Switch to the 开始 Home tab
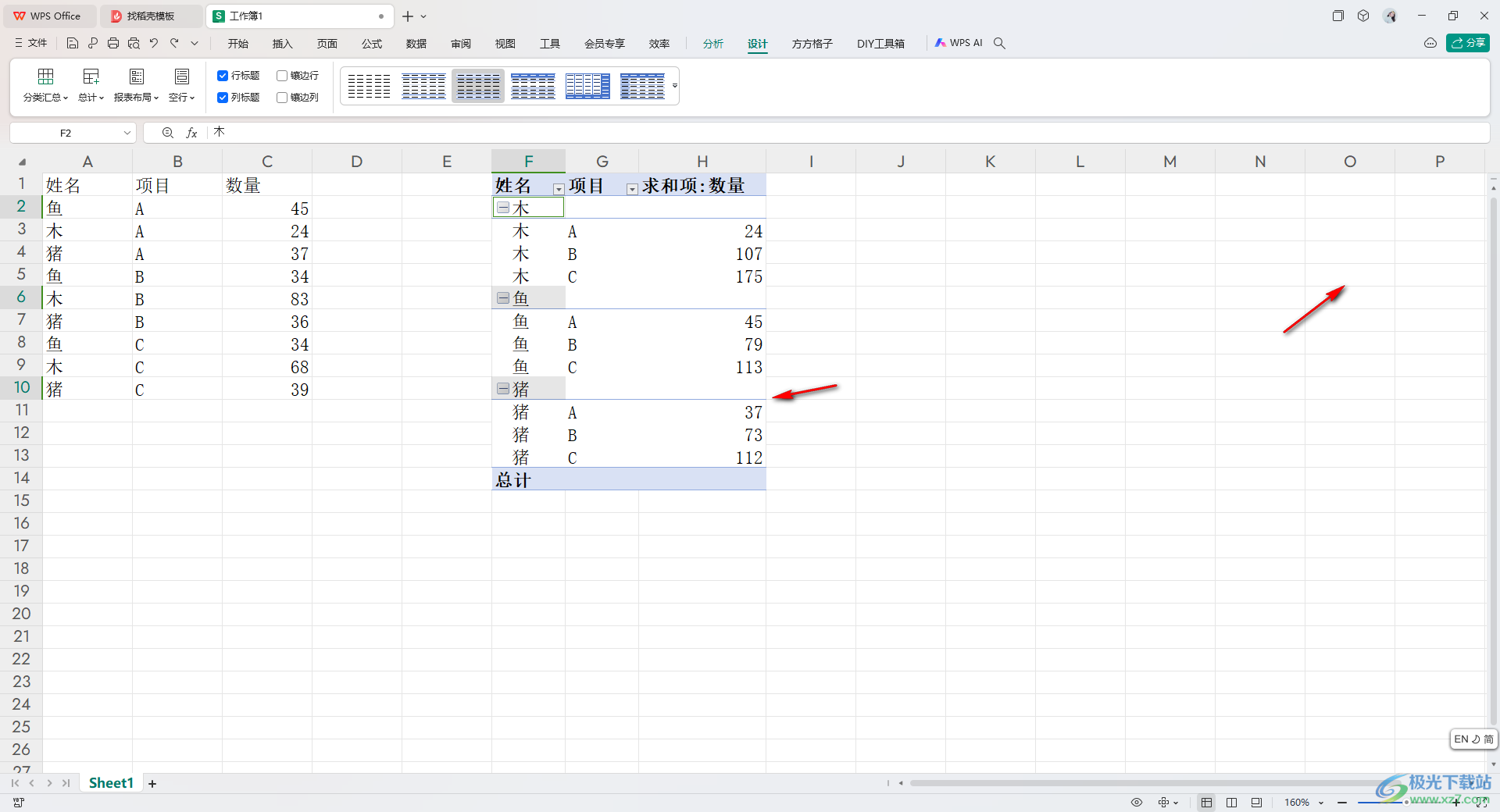1500x812 pixels. 238,44
